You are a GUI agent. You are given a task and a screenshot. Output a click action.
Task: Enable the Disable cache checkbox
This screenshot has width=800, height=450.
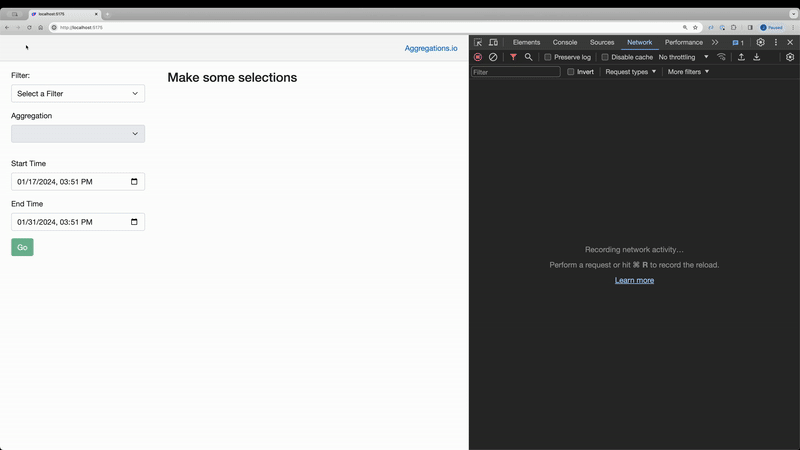click(x=605, y=57)
